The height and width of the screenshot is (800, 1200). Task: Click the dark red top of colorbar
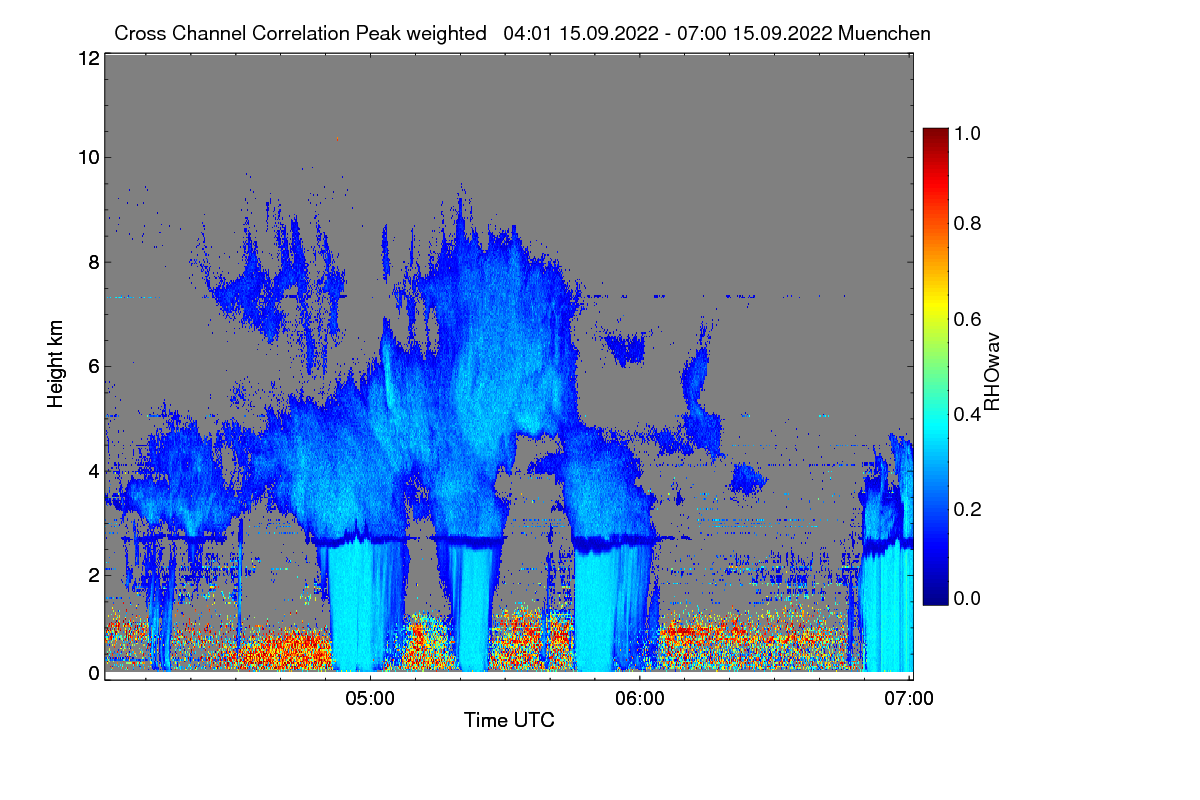[x=935, y=135]
